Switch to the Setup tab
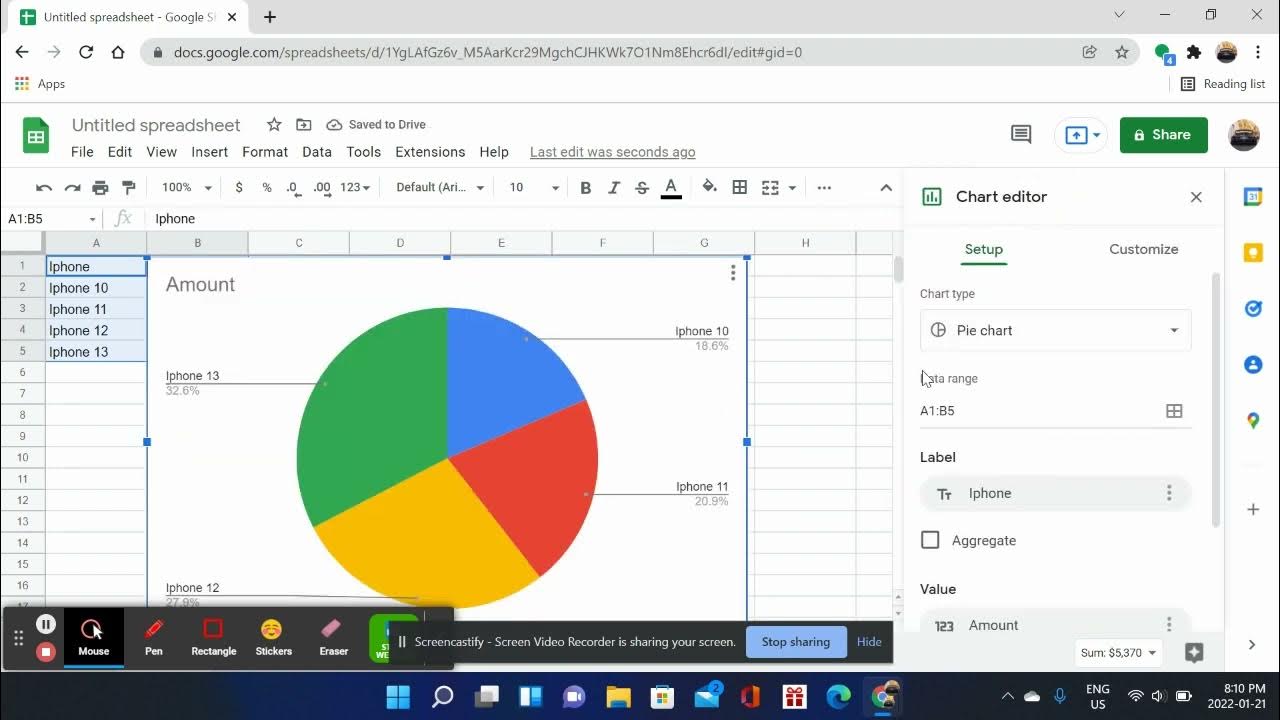The height and width of the screenshot is (720, 1280). (984, 249)
